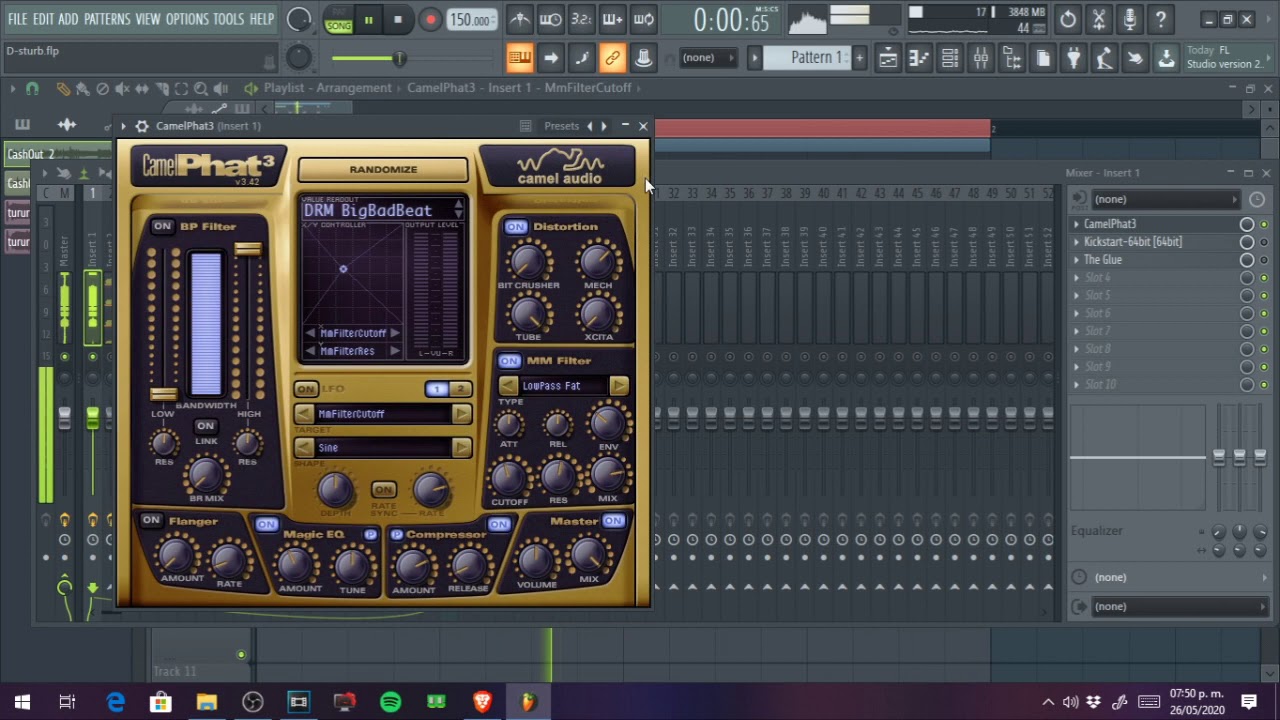The image size is (1280, 720).
Task: Open the Channel rack view icon
Action: coord(950,59)
